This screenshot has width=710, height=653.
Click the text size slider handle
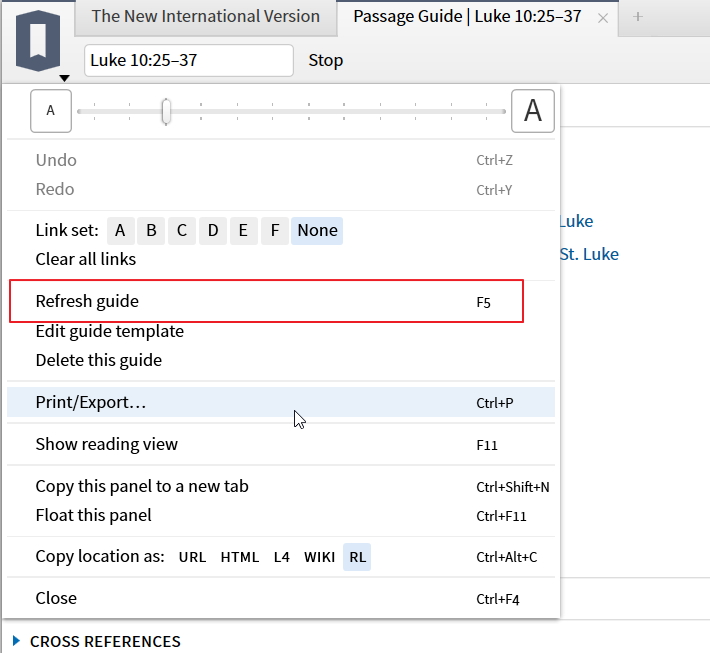166,111
